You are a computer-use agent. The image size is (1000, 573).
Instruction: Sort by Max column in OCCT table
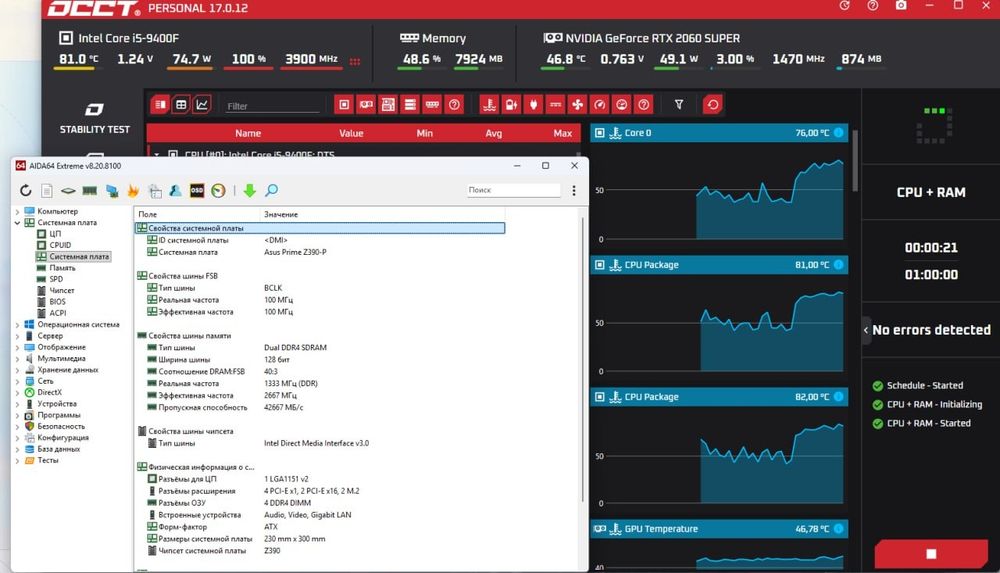[x=562, y=133]
